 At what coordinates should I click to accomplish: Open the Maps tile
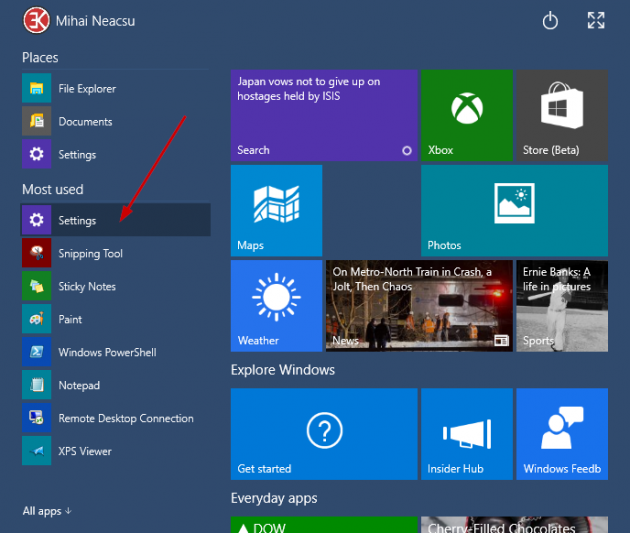click(x=276, y=210)
